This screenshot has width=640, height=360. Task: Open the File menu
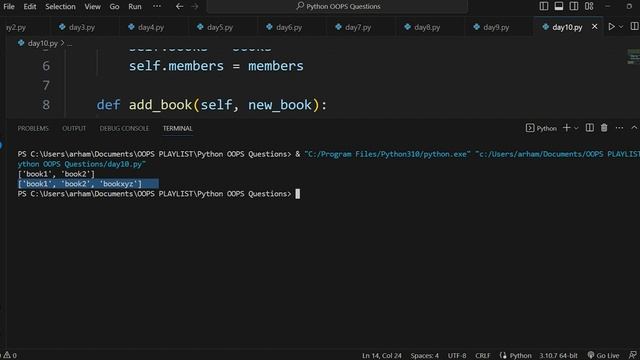coord(9,7)
